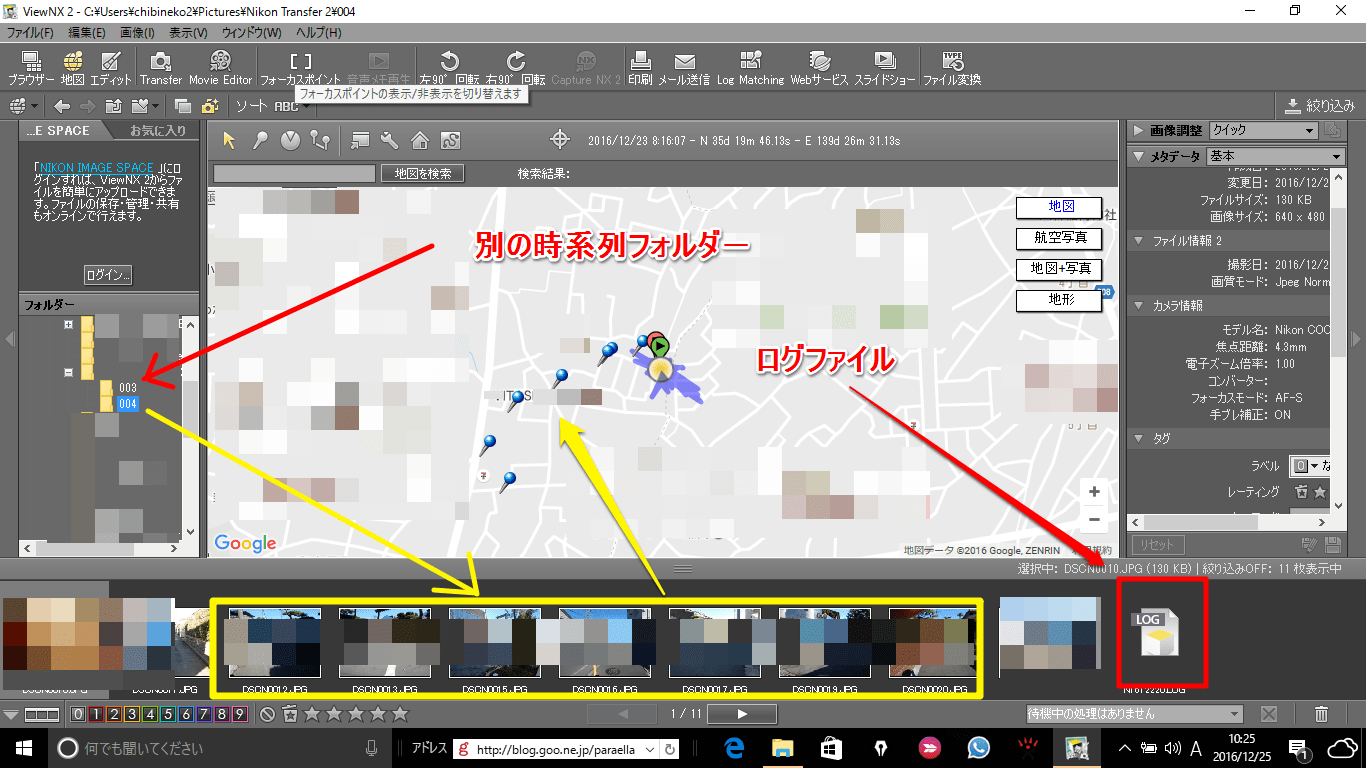Open the エディット (Edit) workspace icon
This screenshot has width=1366, height=768.
pyautogui.click(x=111, y=67)
